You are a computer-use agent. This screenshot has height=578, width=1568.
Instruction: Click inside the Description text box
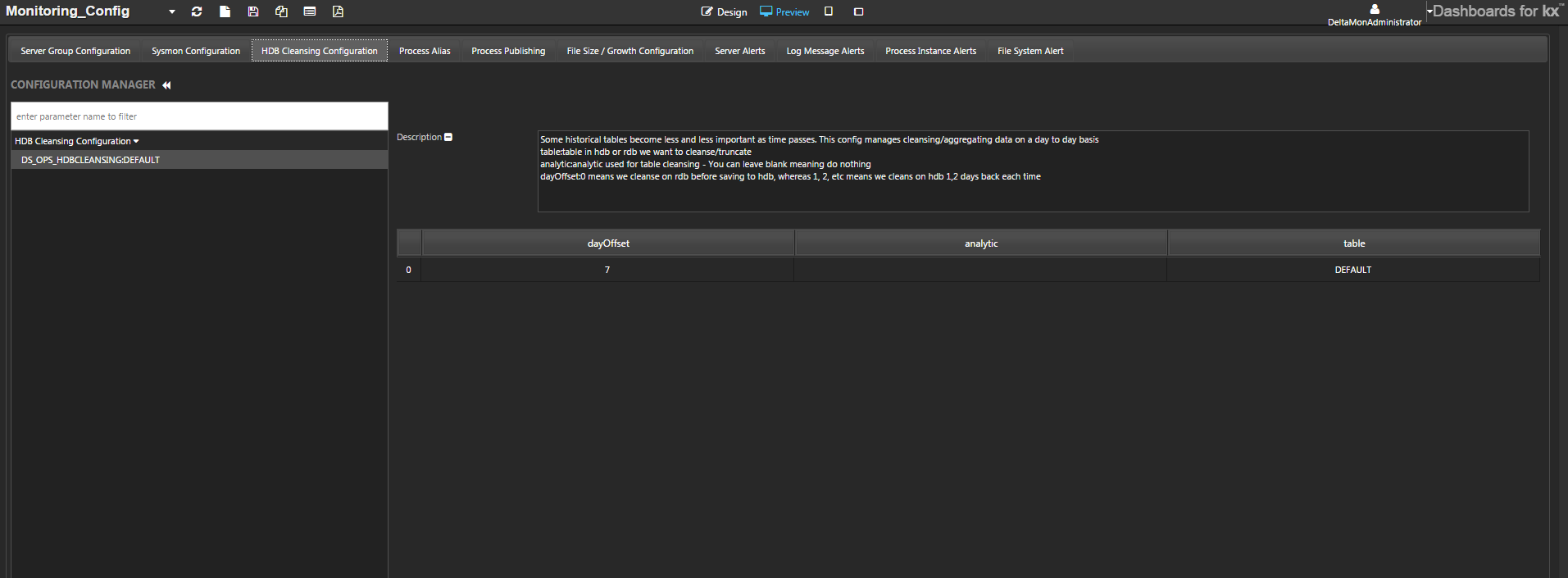[1033, 171]
